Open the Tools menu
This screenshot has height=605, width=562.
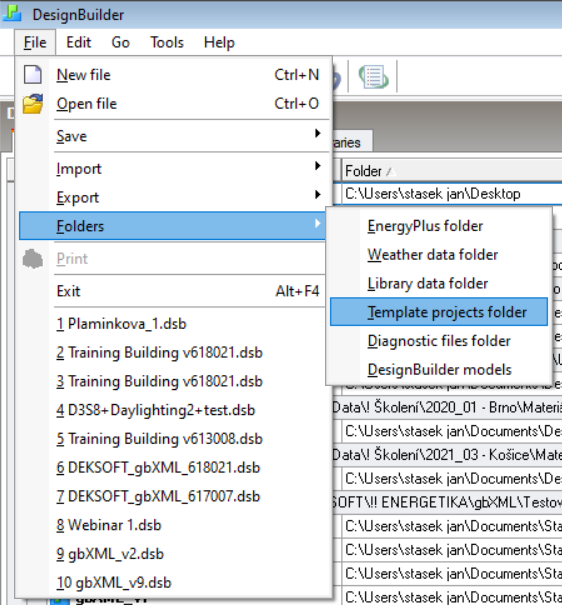(167, 42)
